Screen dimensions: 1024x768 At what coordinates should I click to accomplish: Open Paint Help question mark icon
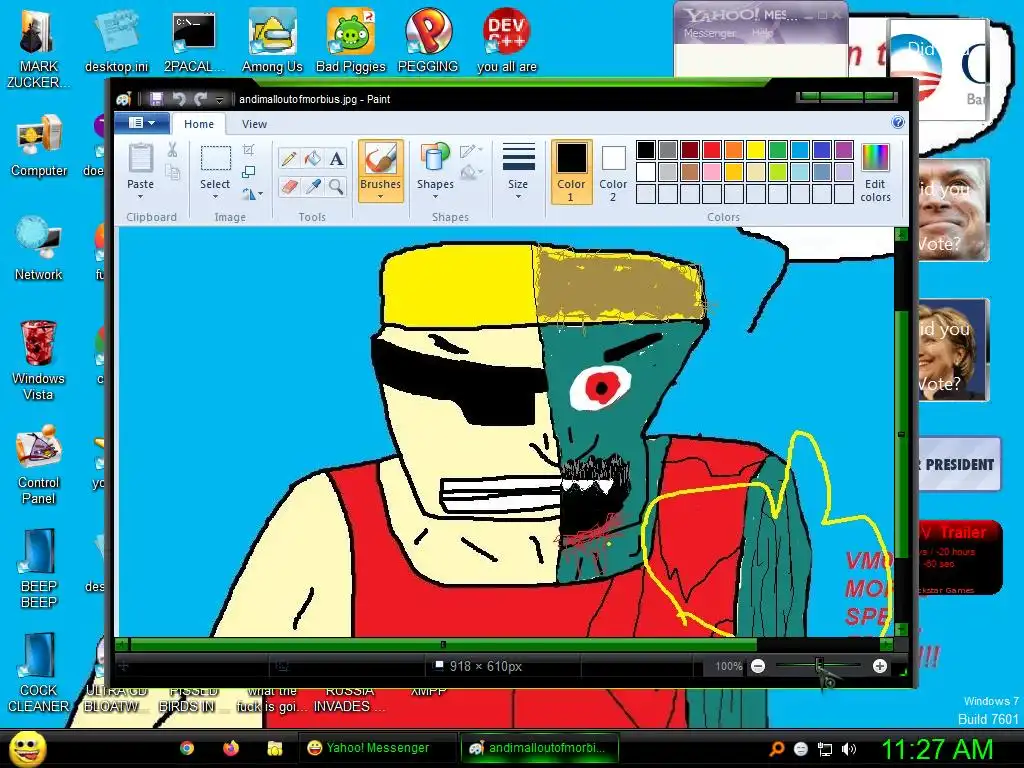(x=898, y=122)
